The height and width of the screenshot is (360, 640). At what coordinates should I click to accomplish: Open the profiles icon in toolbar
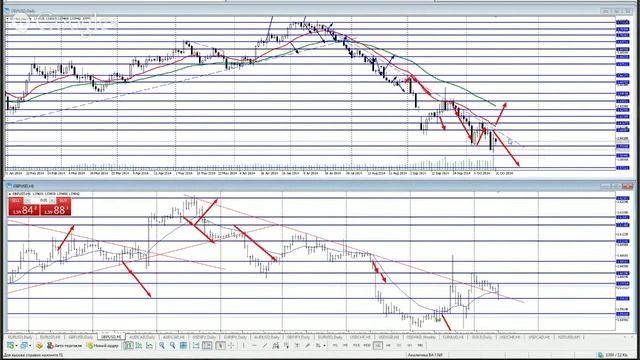pos(24,346)
